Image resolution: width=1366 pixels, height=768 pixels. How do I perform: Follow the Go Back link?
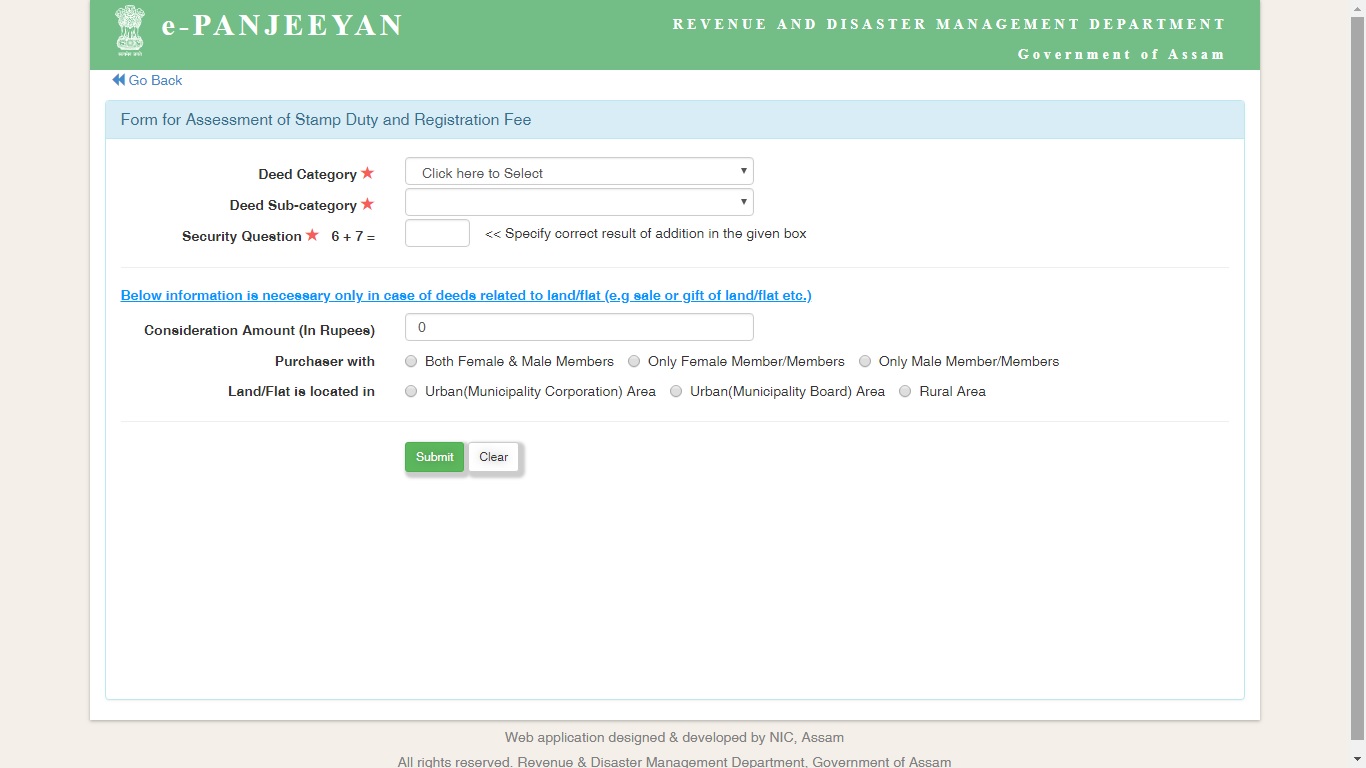pyautogui.click(x=155, y=80)
